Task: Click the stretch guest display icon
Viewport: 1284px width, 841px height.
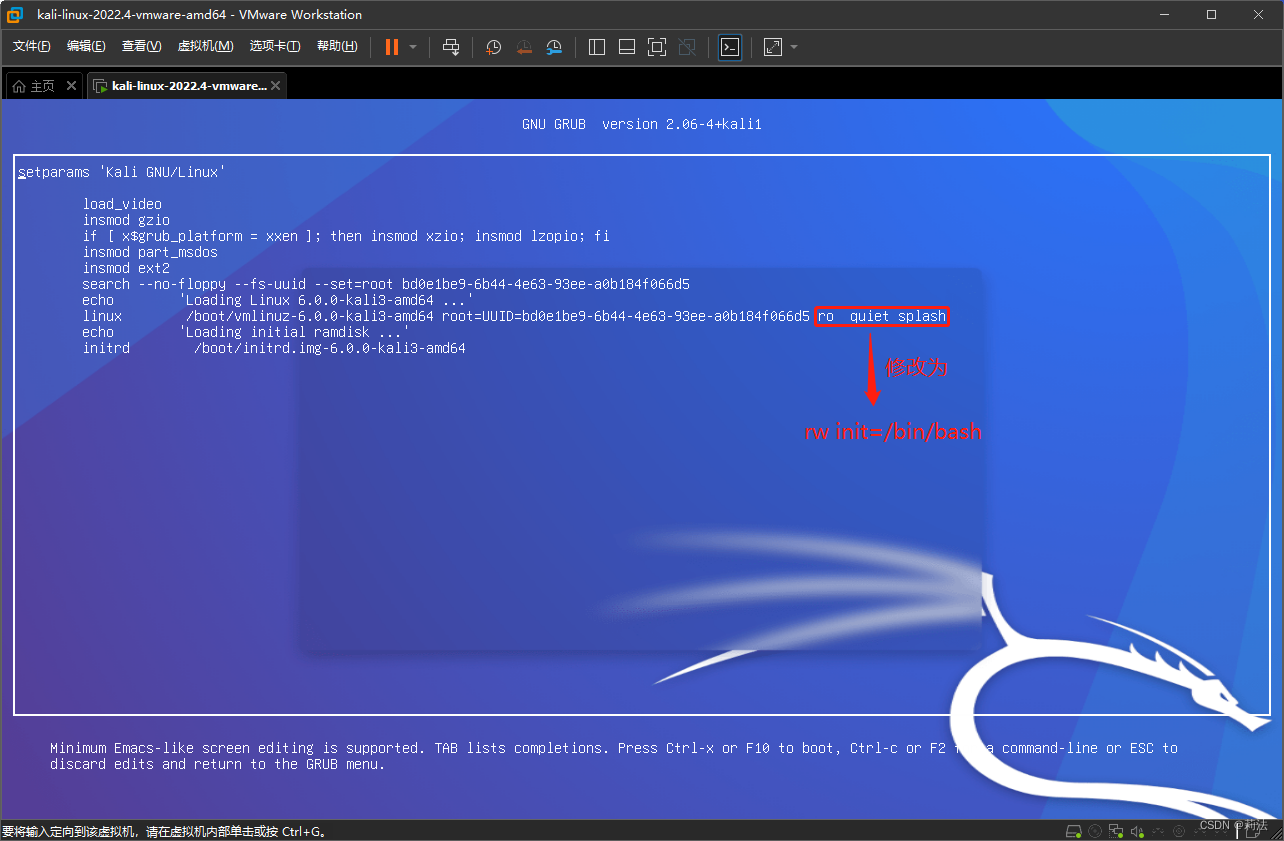Action: 773,47
